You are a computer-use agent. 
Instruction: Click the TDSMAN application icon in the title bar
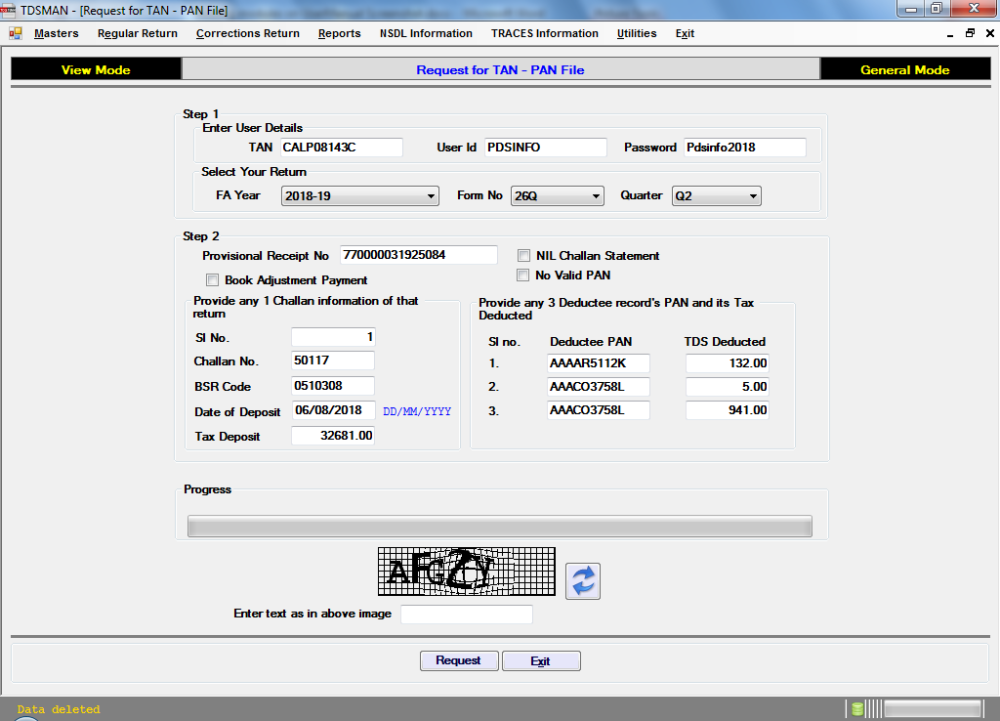[x=11, y=9]
